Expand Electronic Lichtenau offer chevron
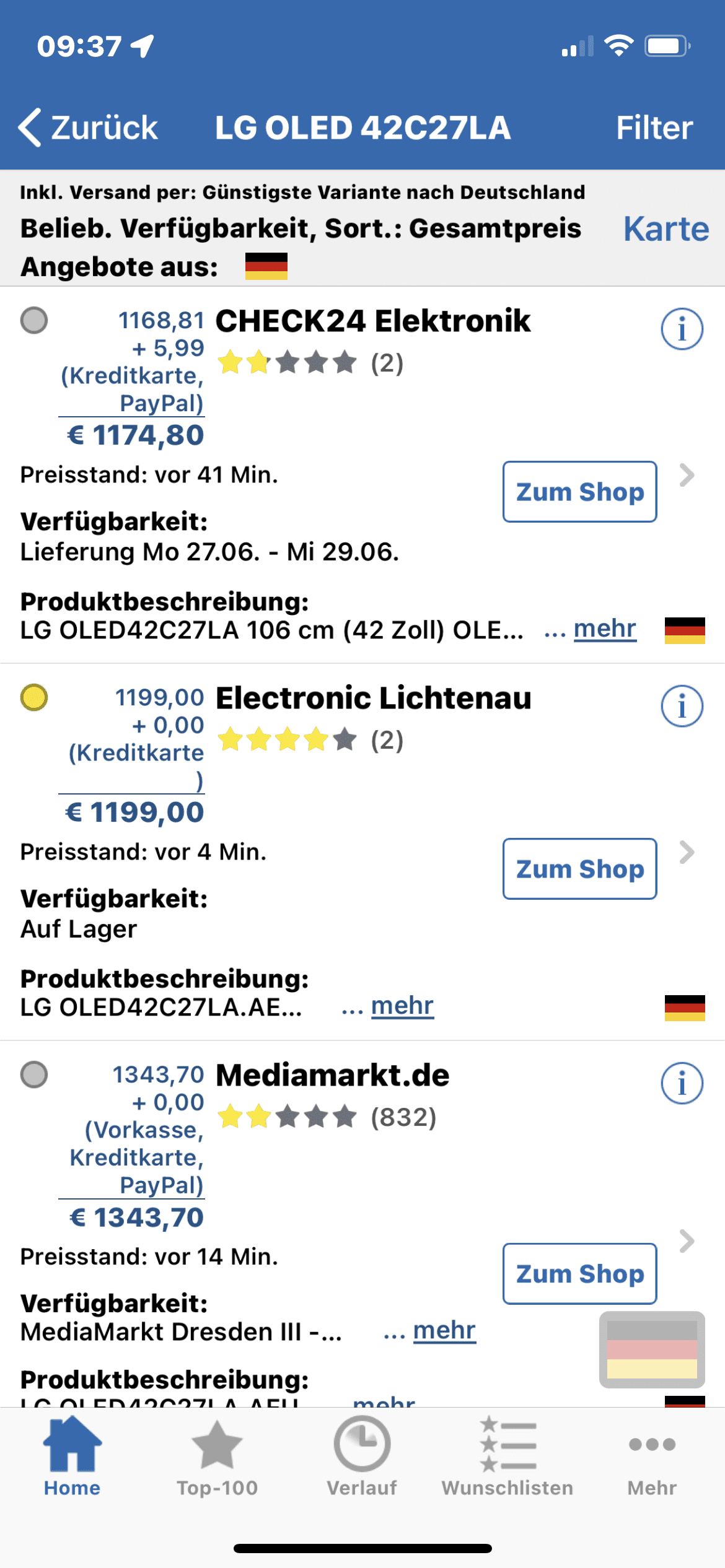 687,852
